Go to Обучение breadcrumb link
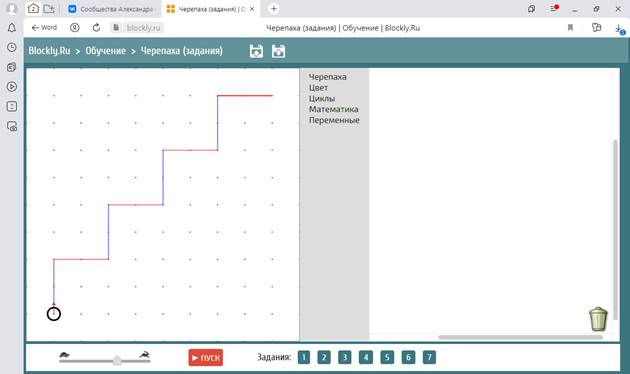This screenshot has width=630, height=374. point(106,51)
